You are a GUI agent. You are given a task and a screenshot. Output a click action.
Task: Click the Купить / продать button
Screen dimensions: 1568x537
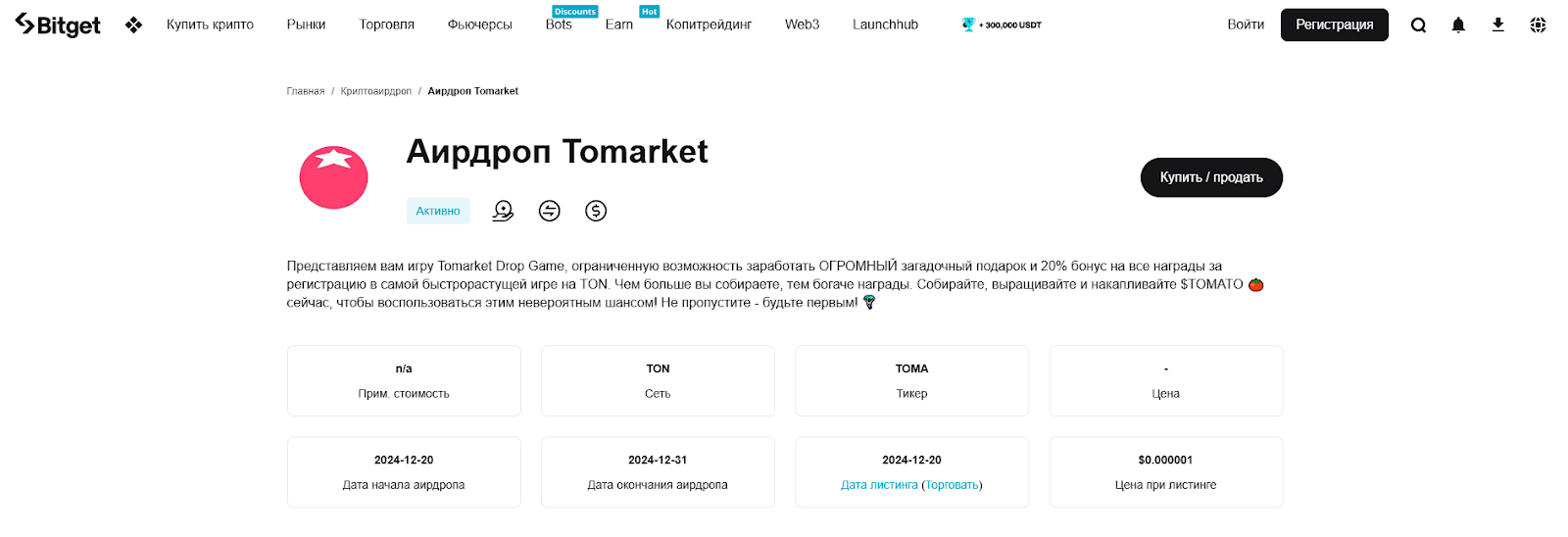tap(1211, 177)
